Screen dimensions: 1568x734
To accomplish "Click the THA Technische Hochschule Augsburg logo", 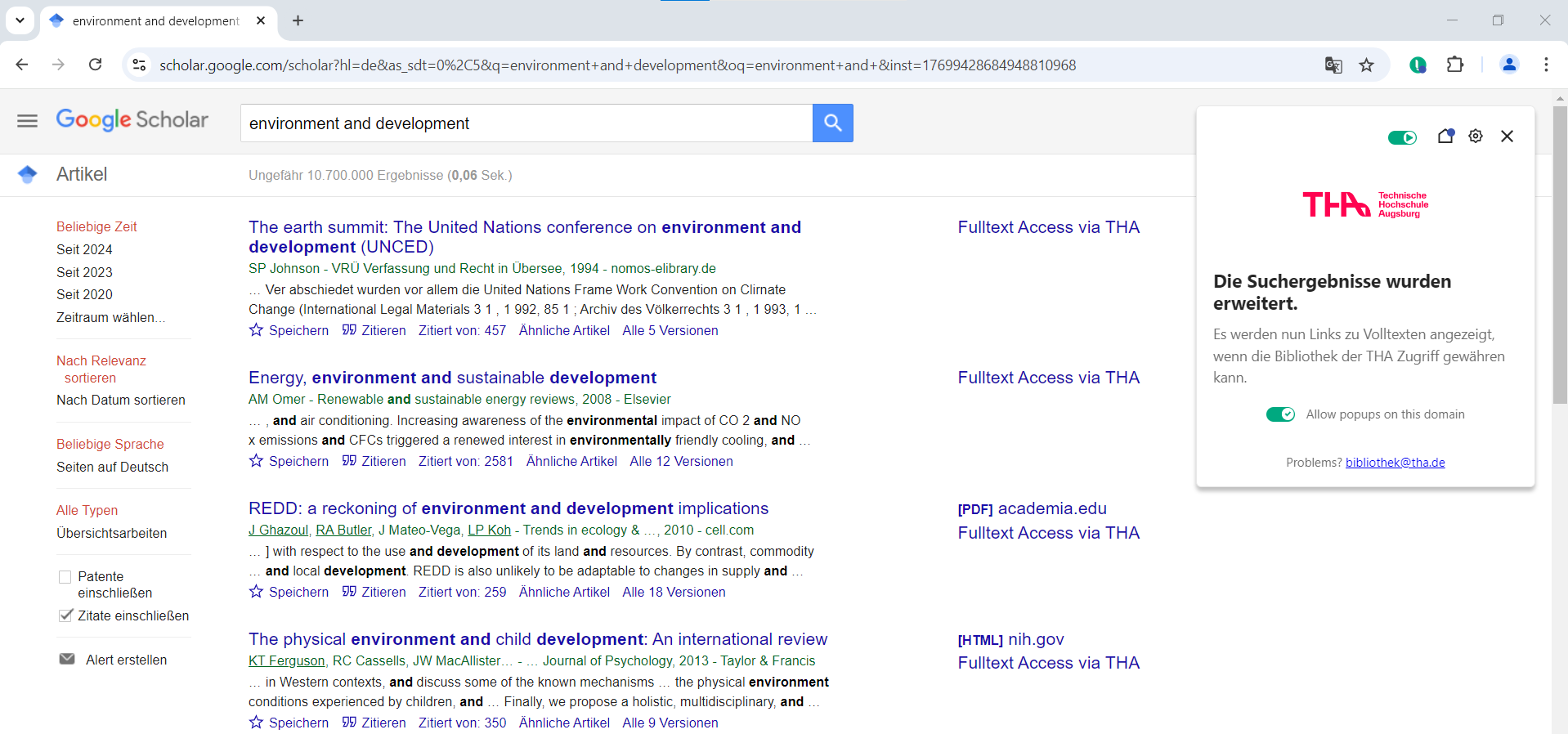I will pos(1364,204).
